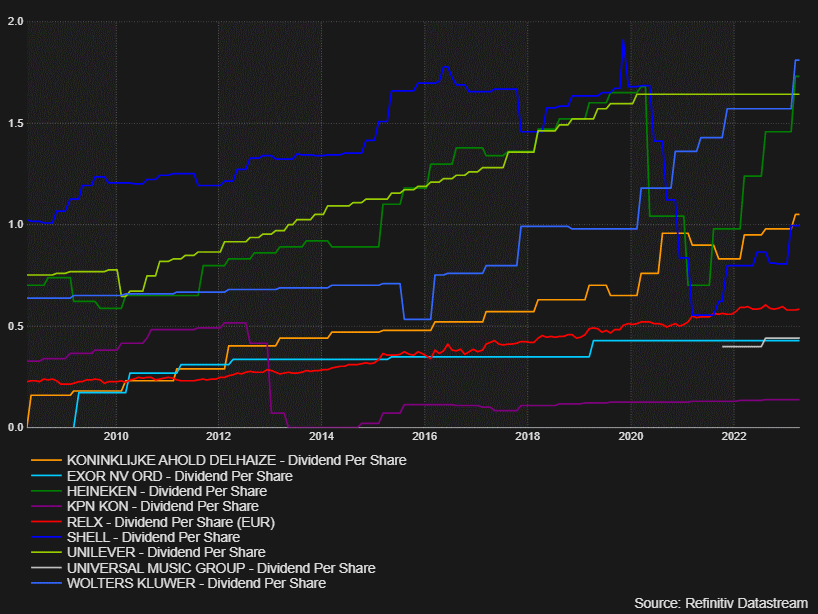Click the 2012 x-axis label
Screen dimensions: 818x614
tap(219, 436)
